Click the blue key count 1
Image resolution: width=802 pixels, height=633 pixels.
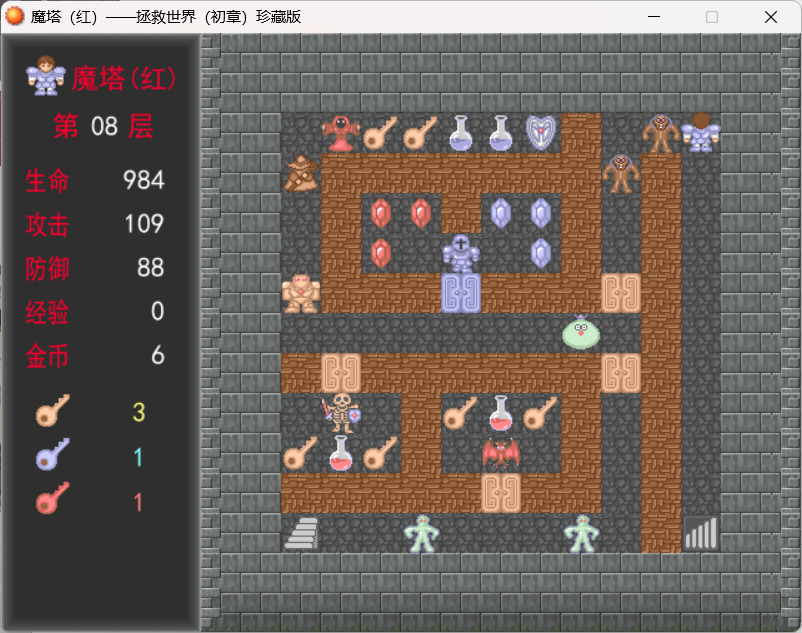pyautogui.click(x=138, y=457)
